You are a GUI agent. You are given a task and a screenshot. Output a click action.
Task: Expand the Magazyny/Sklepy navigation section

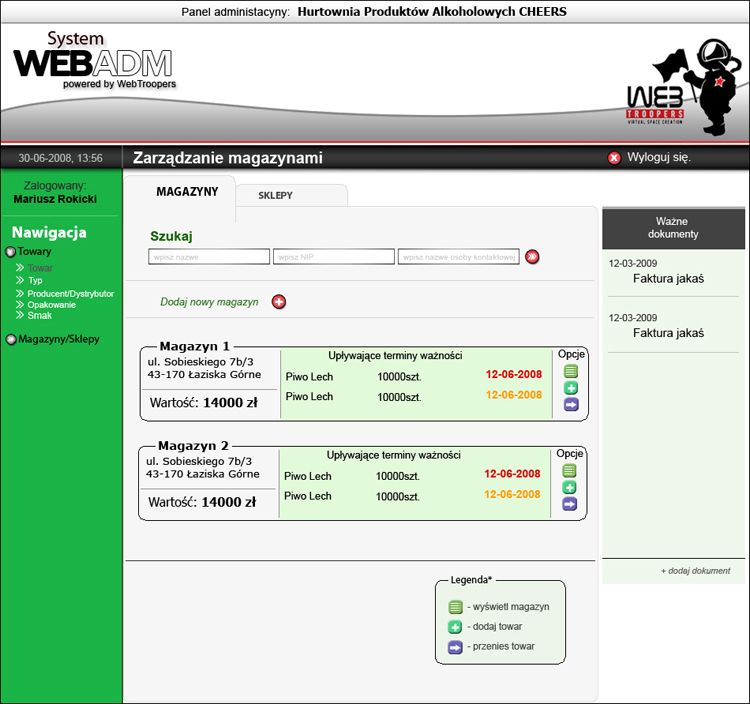pos(11,339)
